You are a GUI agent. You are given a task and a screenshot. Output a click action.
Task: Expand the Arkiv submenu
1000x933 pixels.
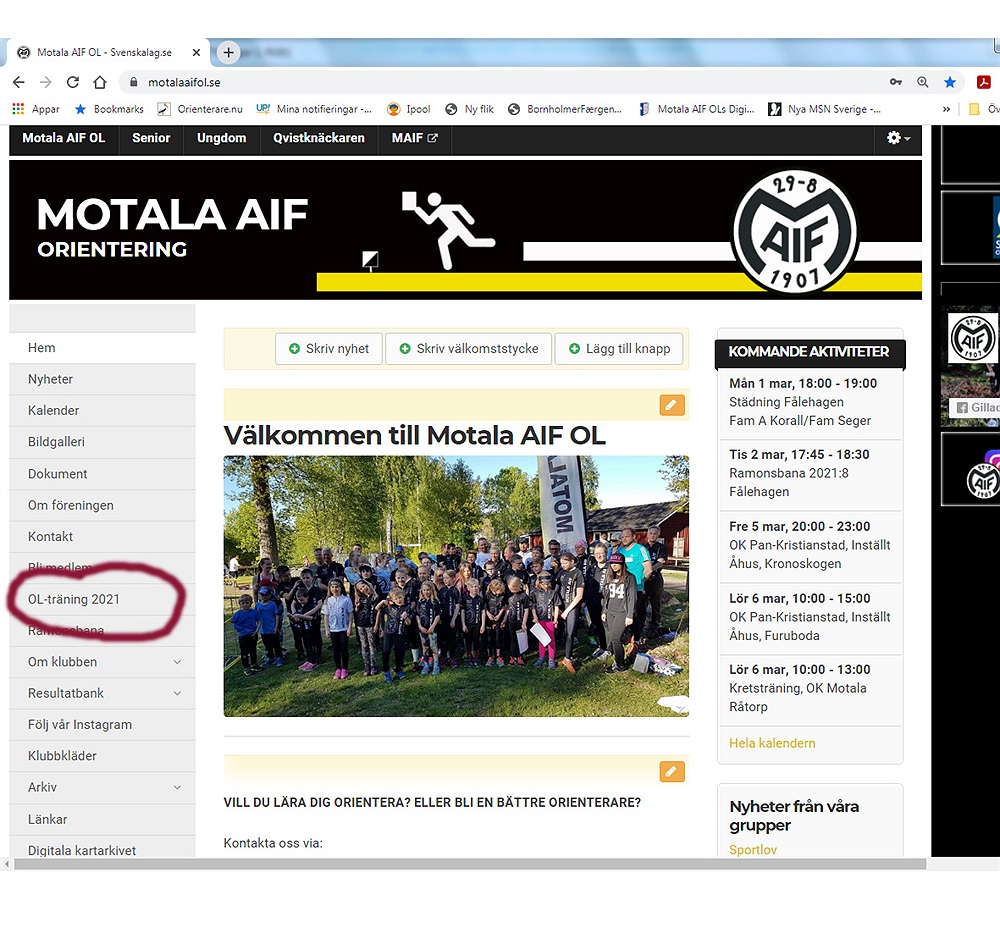pyautogui.click(x=177, y=788)
